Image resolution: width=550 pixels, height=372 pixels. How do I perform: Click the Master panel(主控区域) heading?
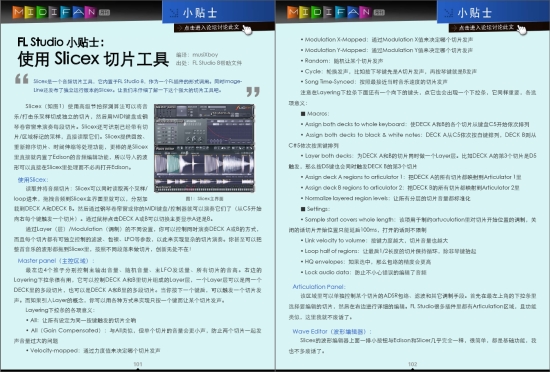point(56,261)
